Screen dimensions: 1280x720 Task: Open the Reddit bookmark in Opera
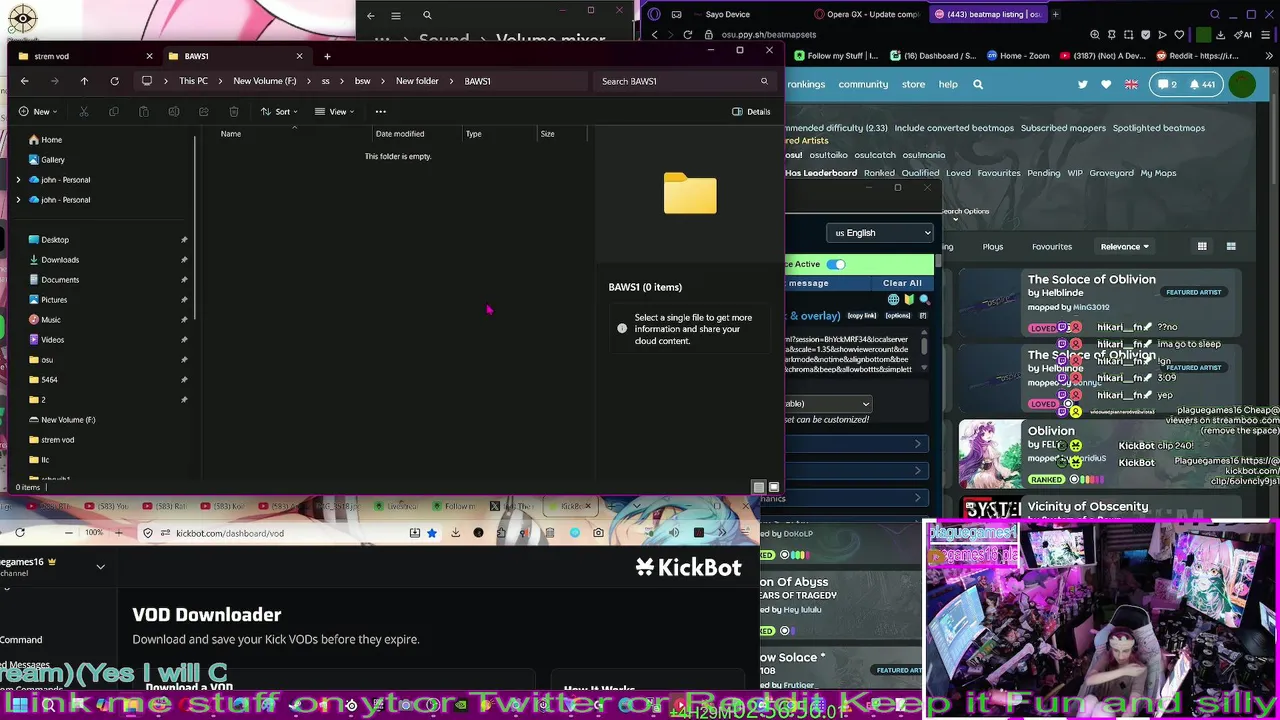click(x=1198, y=56)
